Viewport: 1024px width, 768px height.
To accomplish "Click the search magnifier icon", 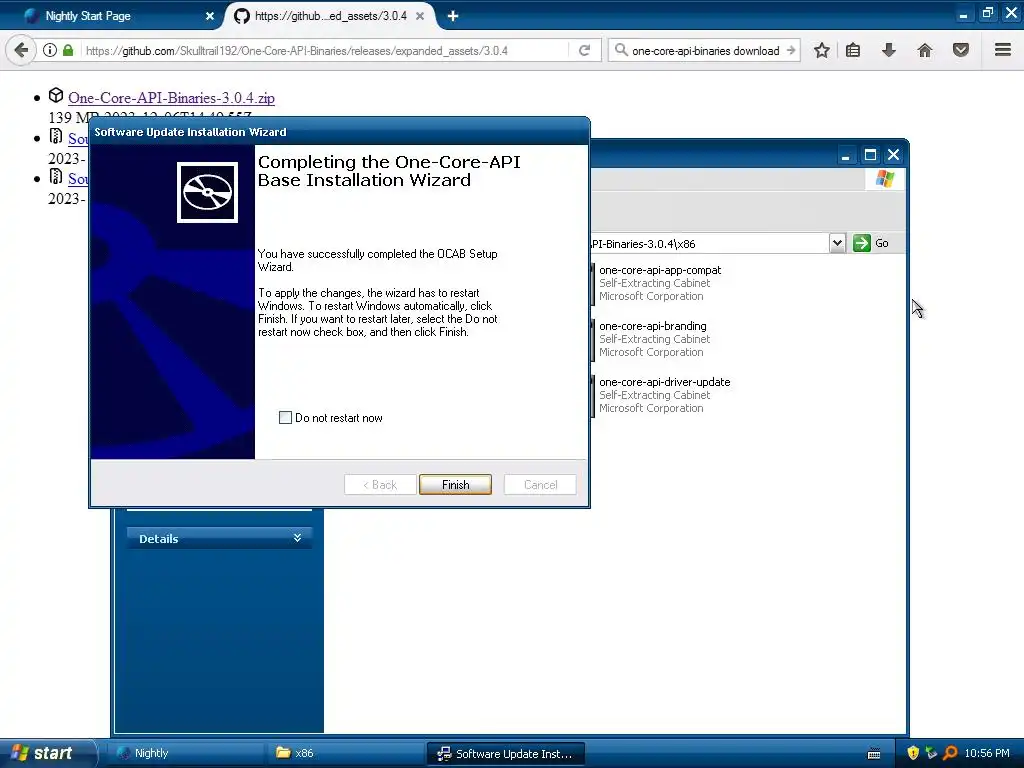I will (x=621, y=50).
